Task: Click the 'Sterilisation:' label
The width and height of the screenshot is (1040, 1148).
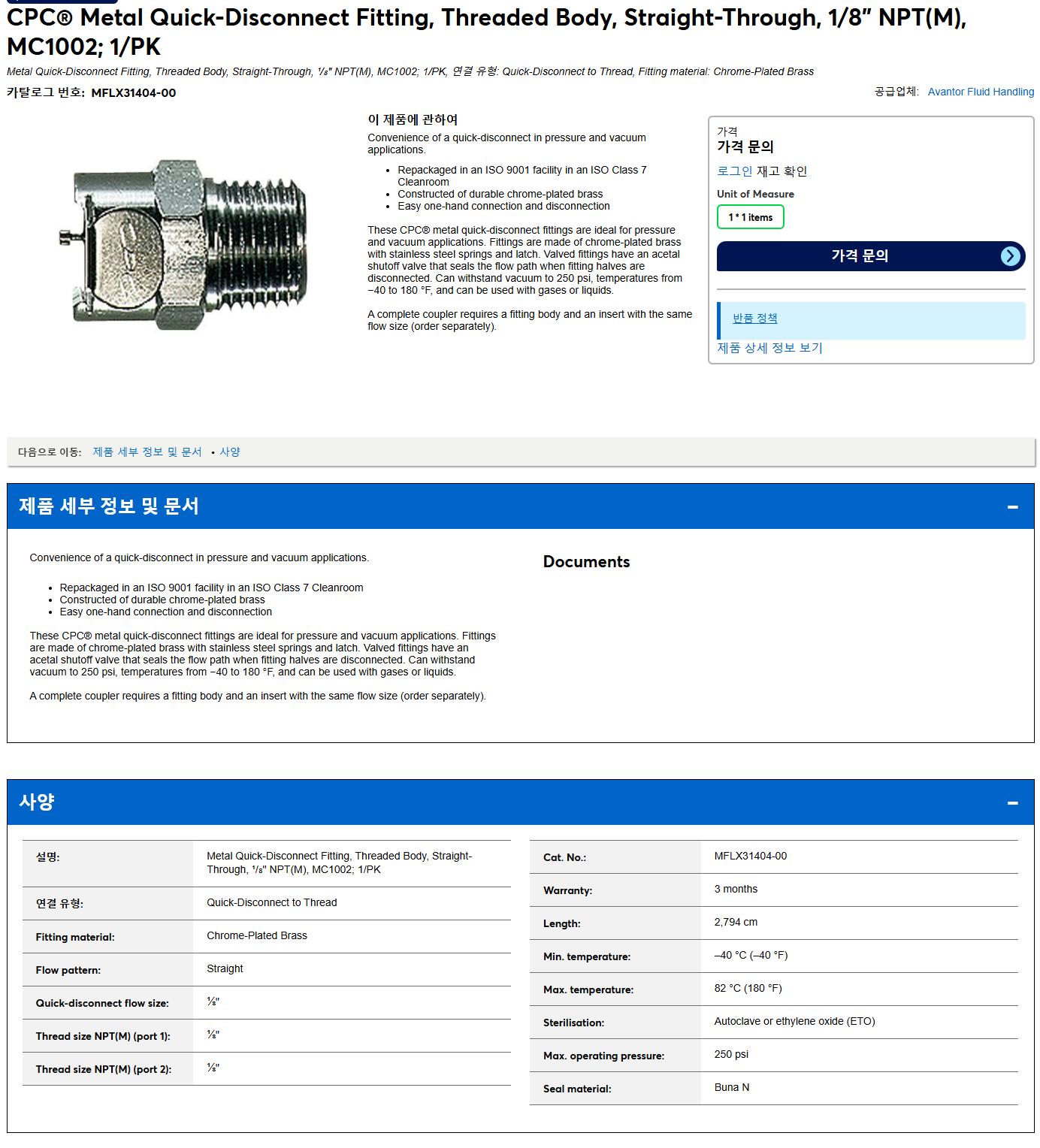Action: click(573, 1023)
